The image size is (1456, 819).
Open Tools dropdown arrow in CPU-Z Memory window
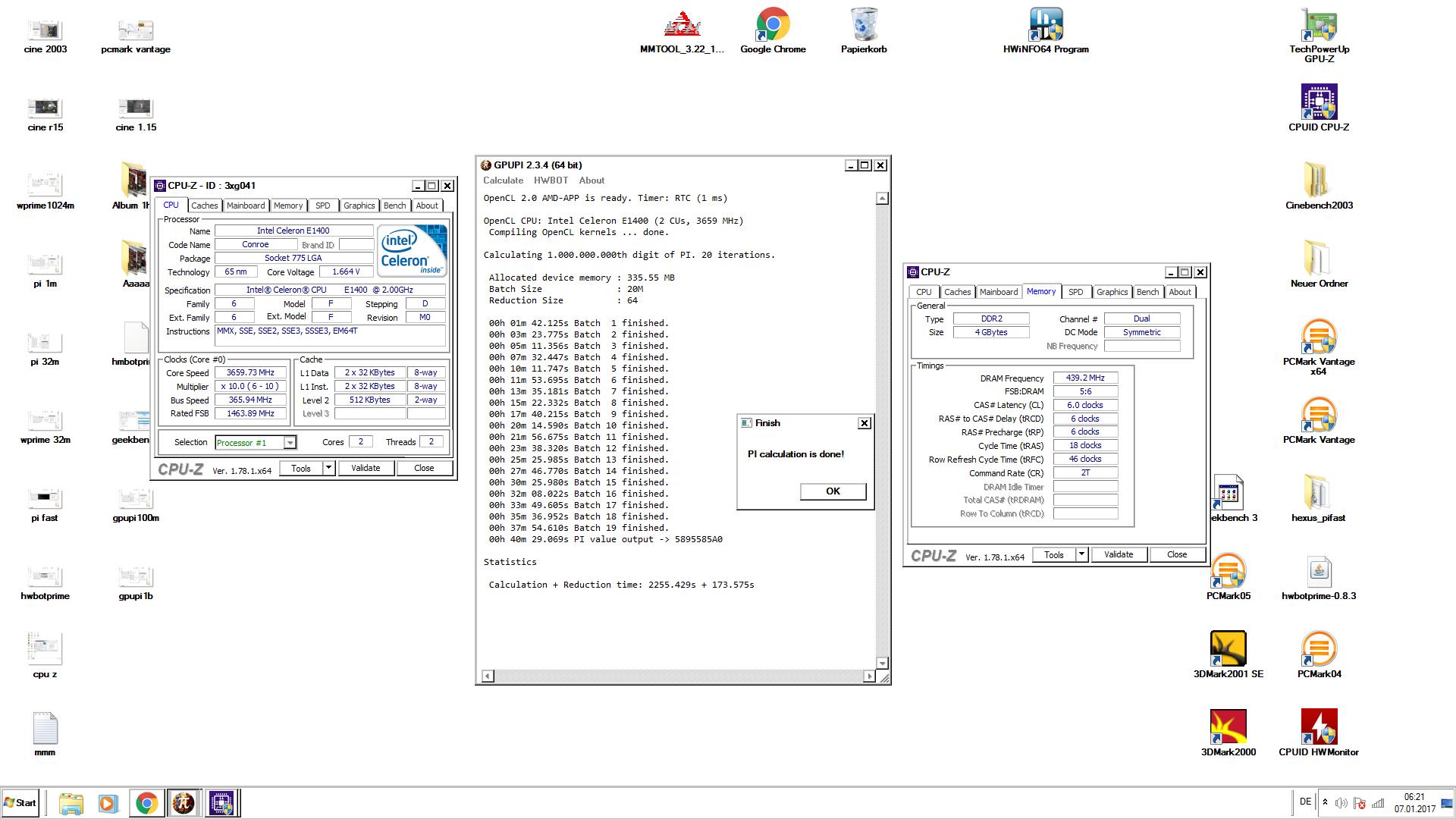click(1081, 554)
